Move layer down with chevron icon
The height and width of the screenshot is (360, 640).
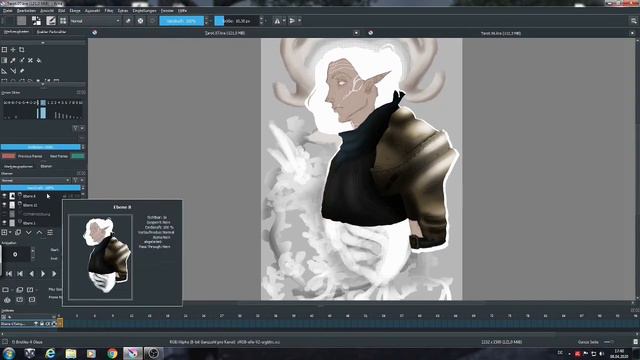tap(29, 232)
